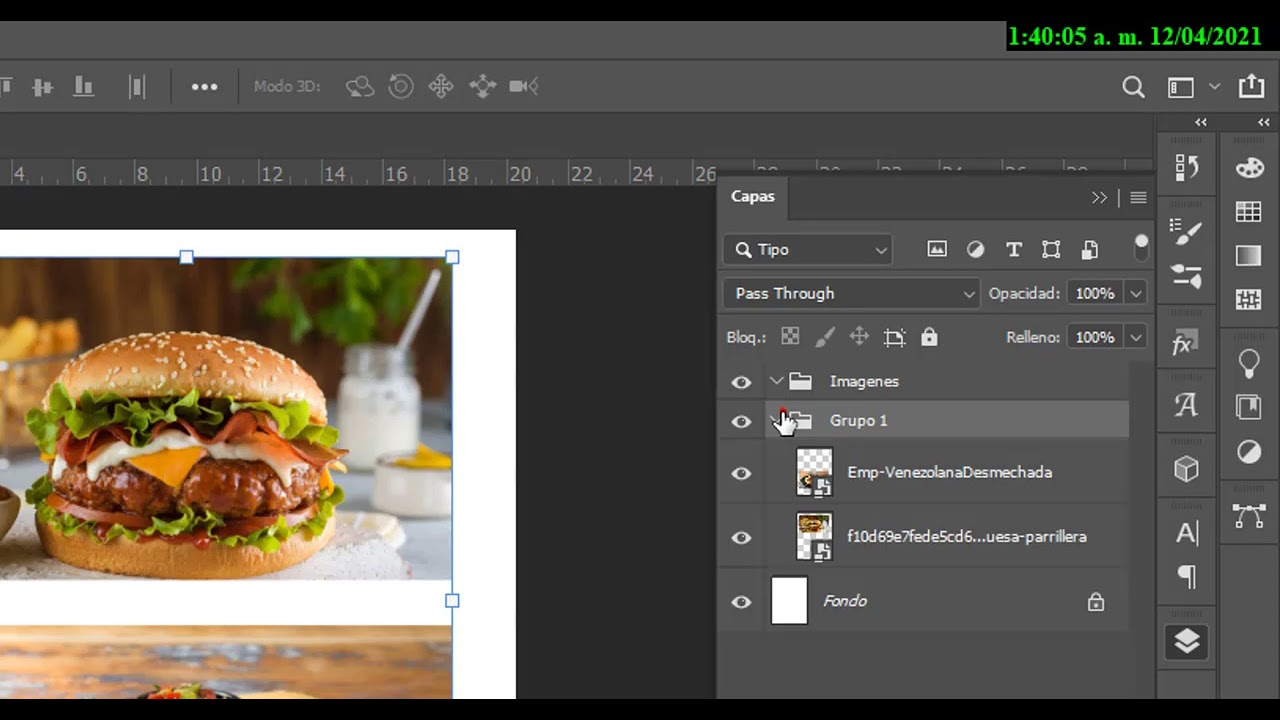Hide the Grupo 1 visibility eye
This screenshot has width=1280, height=720.
741,422
